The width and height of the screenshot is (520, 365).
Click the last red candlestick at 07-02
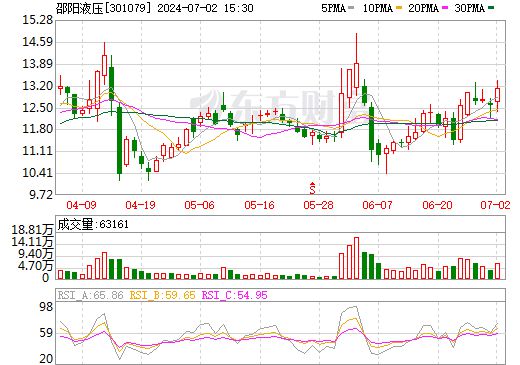[497, 95]
